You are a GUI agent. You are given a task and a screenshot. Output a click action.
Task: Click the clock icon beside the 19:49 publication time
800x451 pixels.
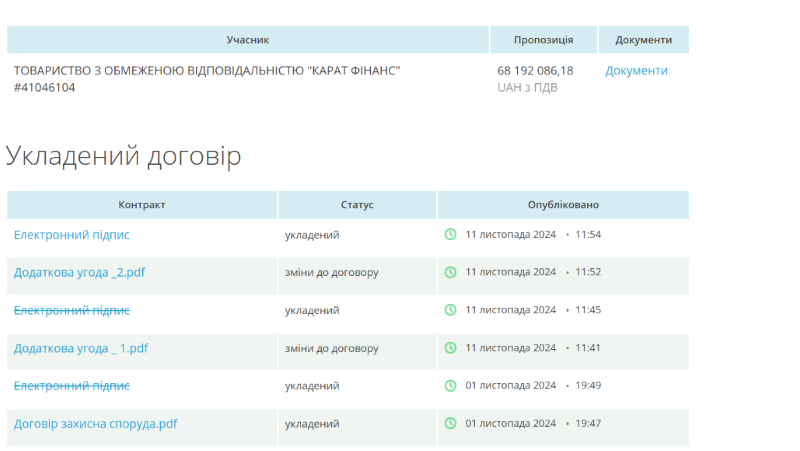450,386
